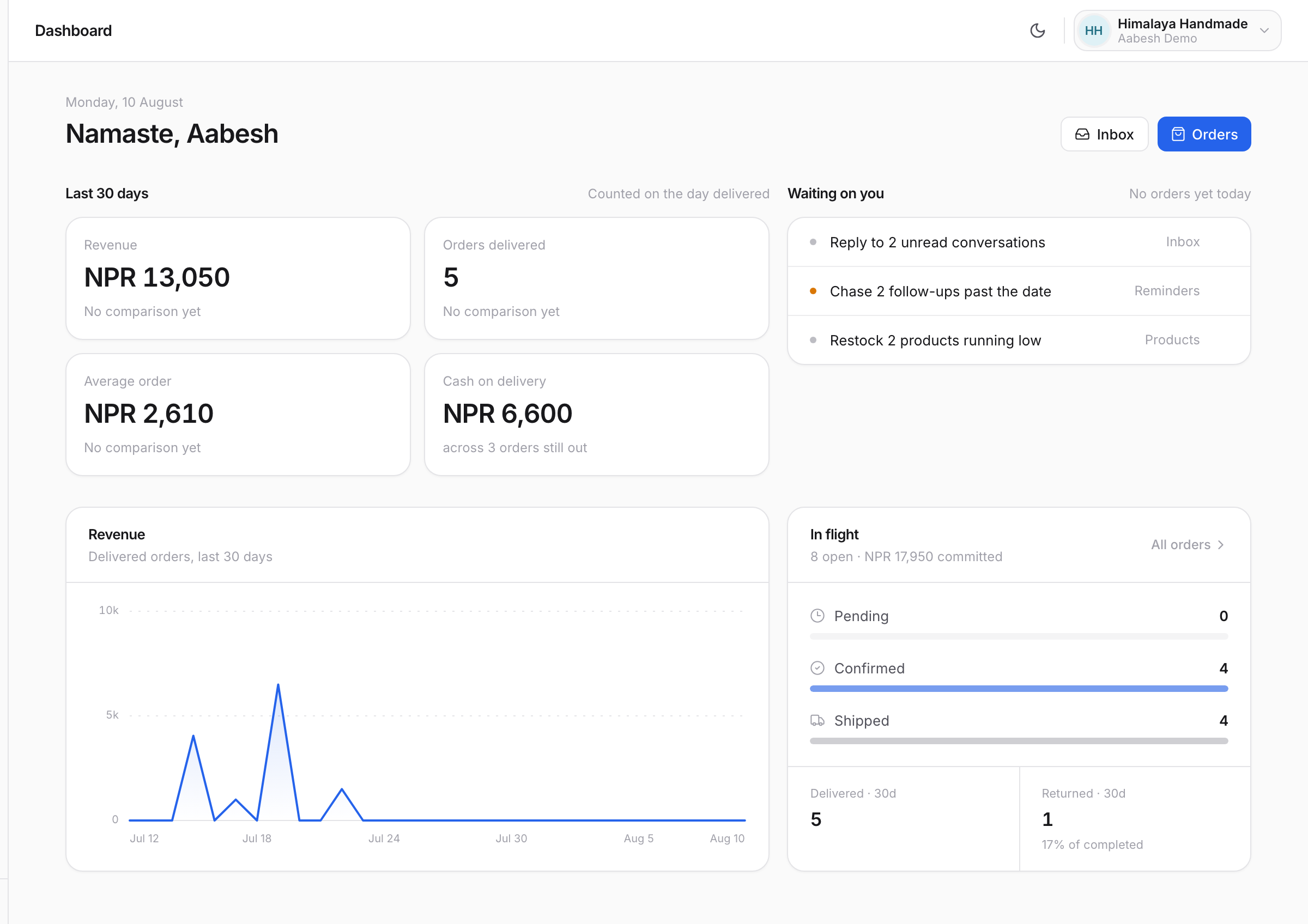1308x924 pixels.
Task: Click the Pending empty progress bar
Action: coord(1019,636)
